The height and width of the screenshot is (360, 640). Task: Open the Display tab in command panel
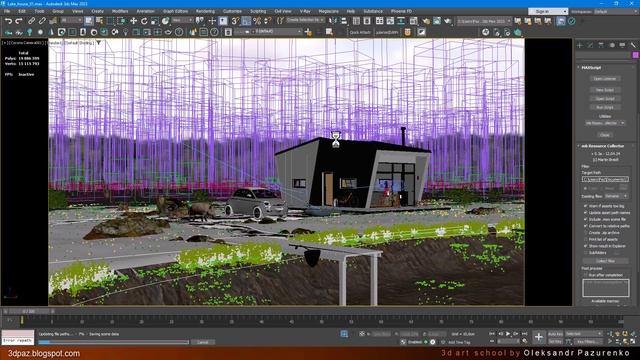(x=622, y=45)
